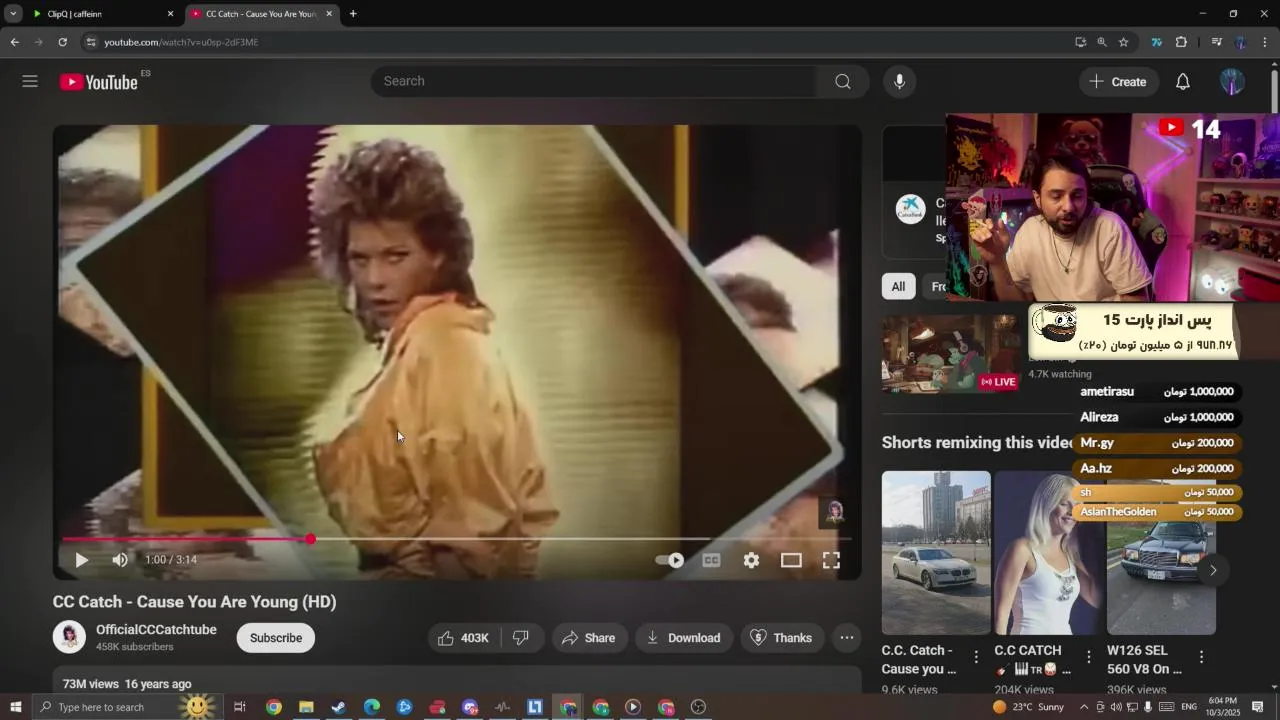The height and width of the screenshot is (720, 1280).
Task: Show hidden system tray icons
Action: point(1084,707)
